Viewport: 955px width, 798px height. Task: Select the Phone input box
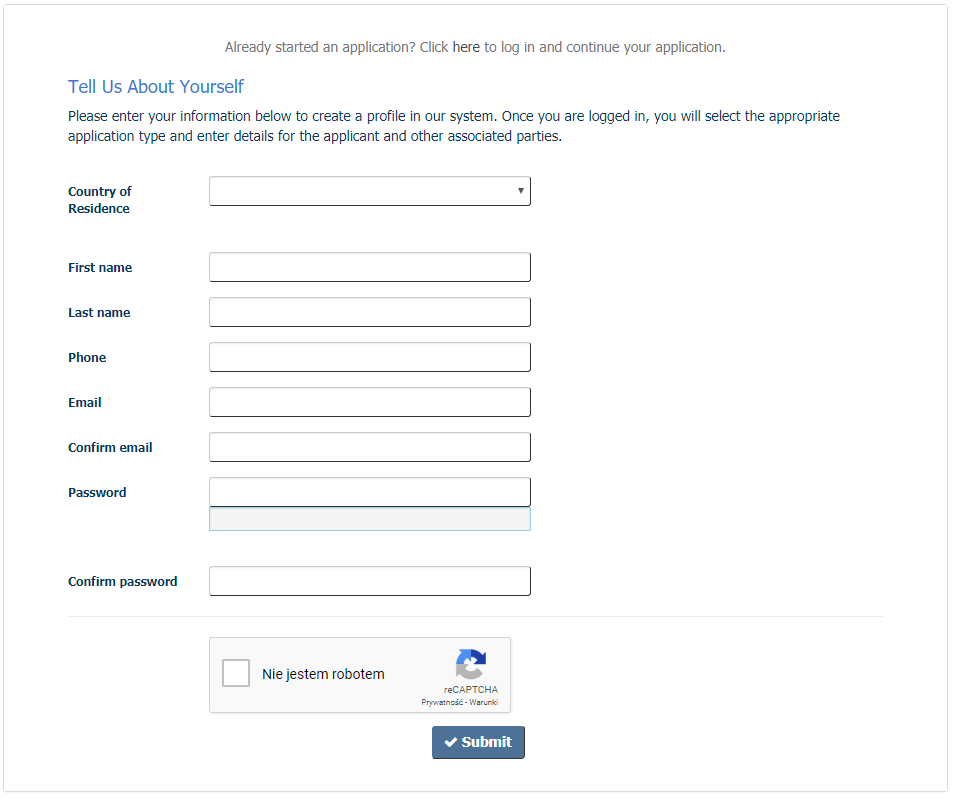point(369,357)
